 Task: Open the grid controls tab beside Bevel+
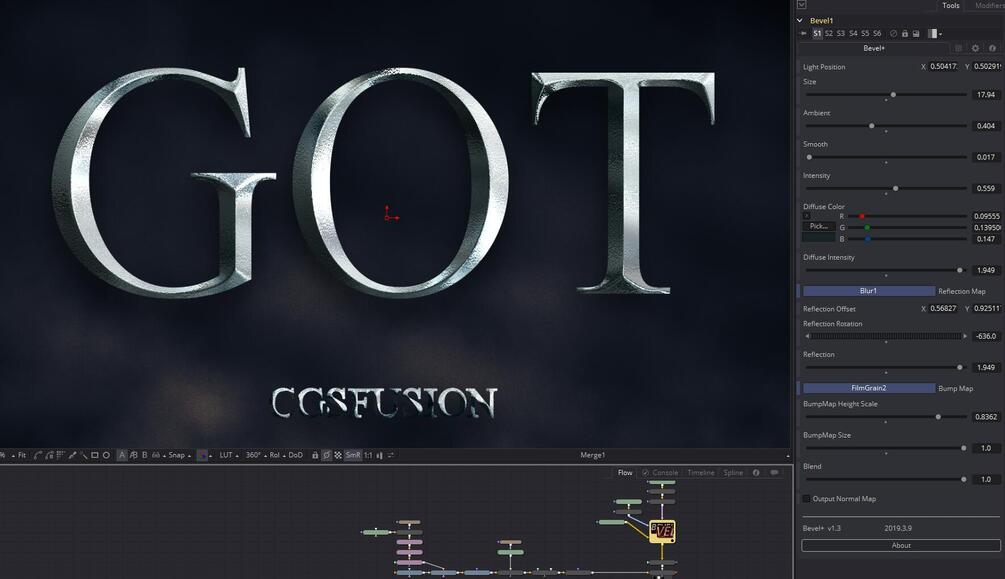pyautogui.click(x=958, y=48)
